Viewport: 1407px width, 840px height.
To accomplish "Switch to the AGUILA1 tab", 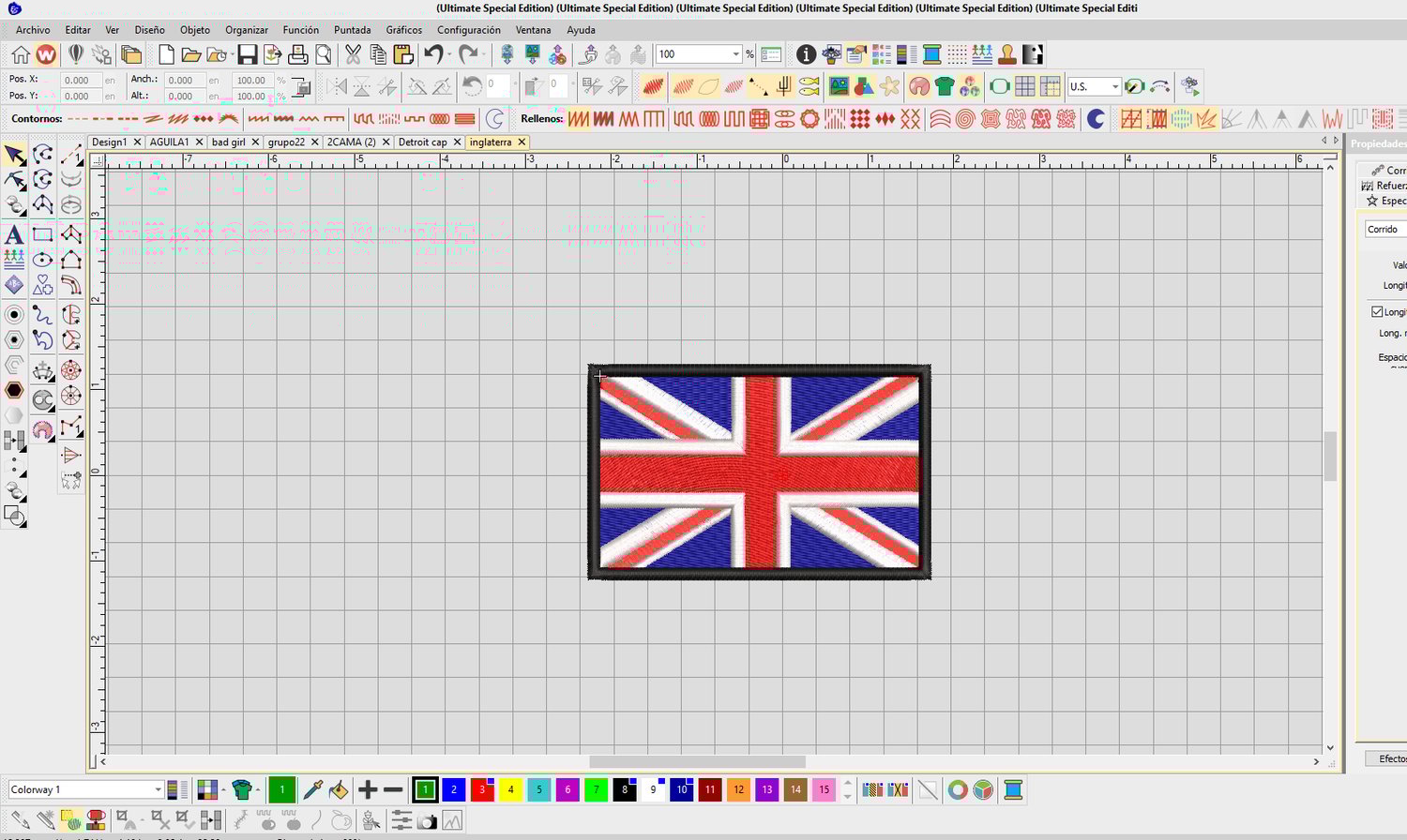I will [169, 142].
